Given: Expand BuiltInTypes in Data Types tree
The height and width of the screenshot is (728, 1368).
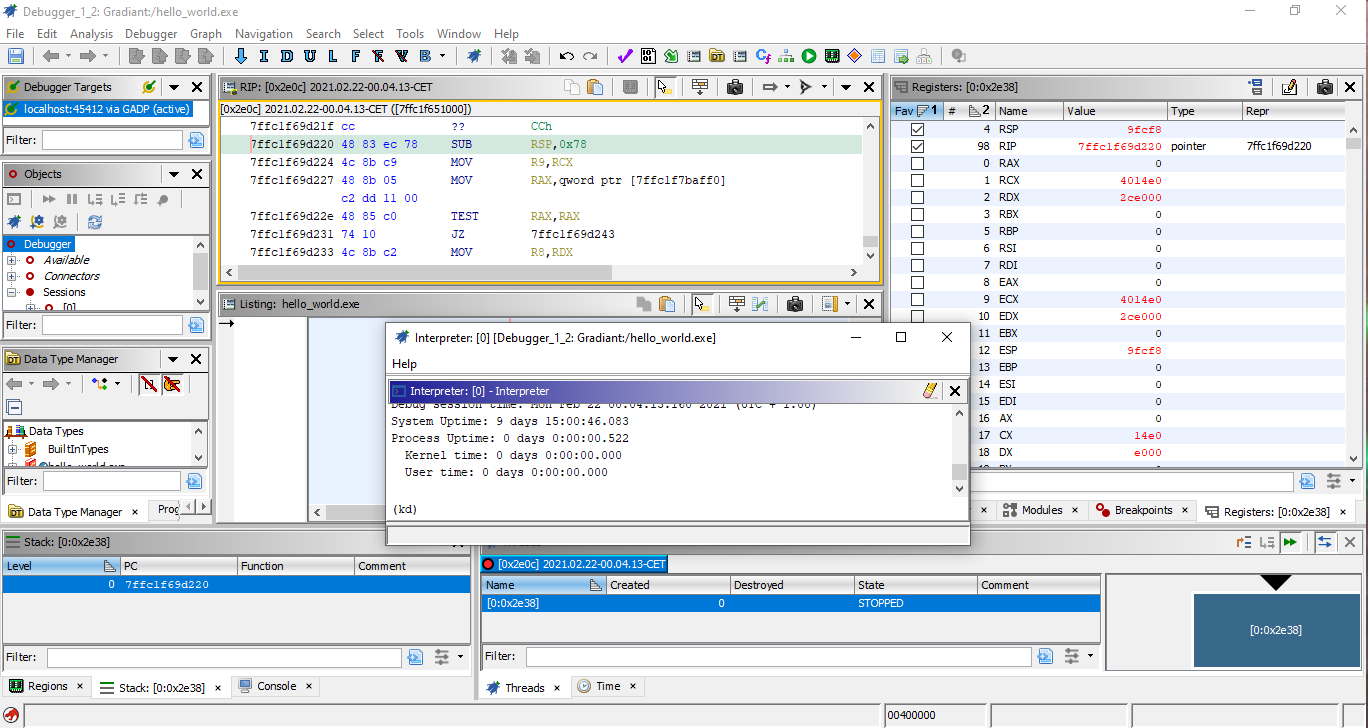Looking at the screenshot, I should [12, 449].
